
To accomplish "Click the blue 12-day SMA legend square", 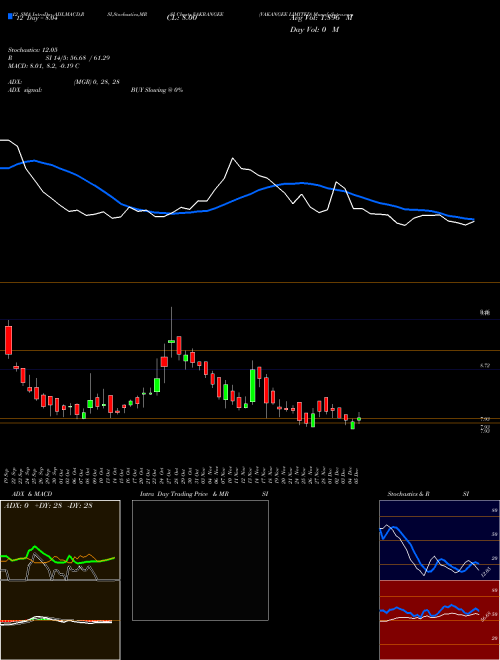I will click(10, 17).
